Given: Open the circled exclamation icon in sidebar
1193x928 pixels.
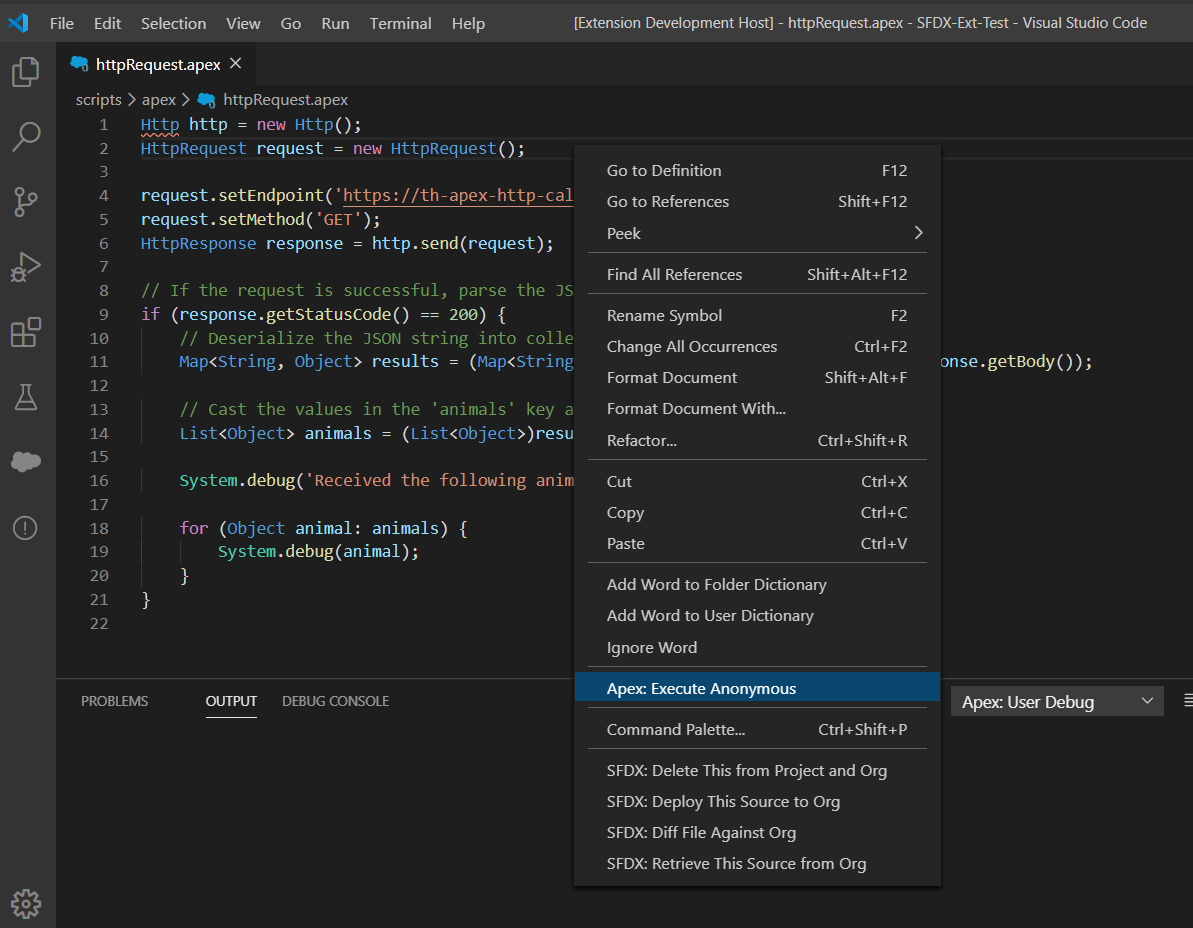Looking at the screenshot, I should pyautogui.click(x=26, y=528).
